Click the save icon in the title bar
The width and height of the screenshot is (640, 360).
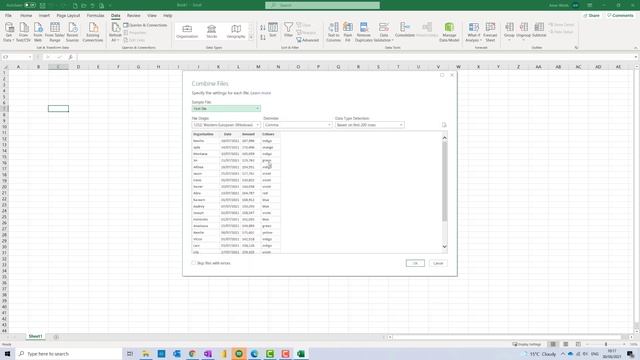click(42, 5)
